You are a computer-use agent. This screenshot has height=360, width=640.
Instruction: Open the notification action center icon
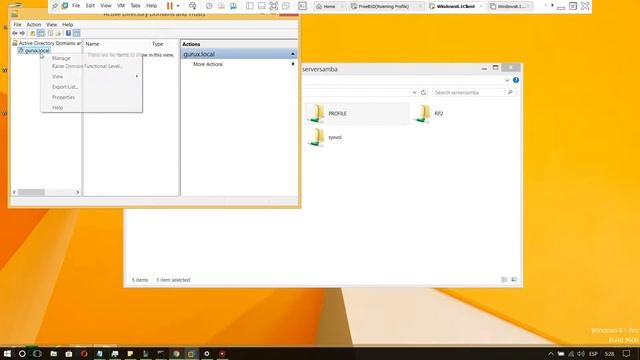point(627,353)
